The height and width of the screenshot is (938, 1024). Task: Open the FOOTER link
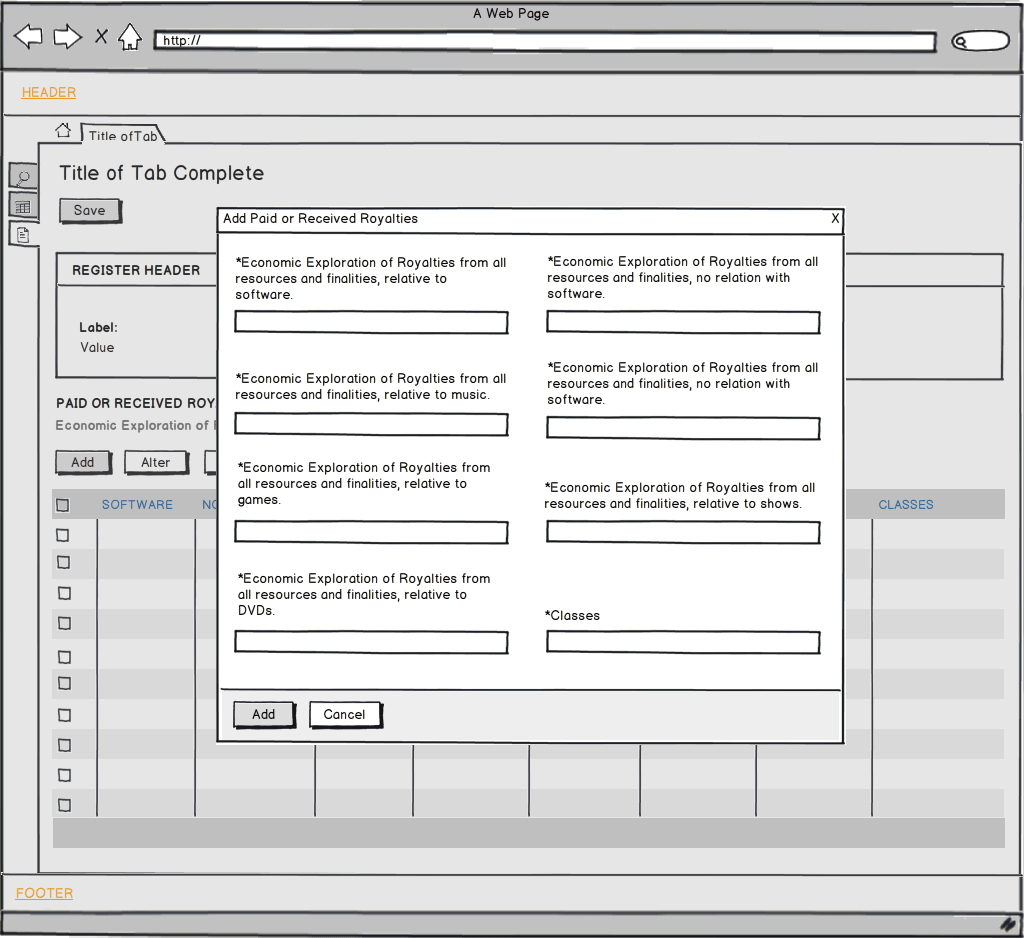pyautogui.click(x=44, y=893)
